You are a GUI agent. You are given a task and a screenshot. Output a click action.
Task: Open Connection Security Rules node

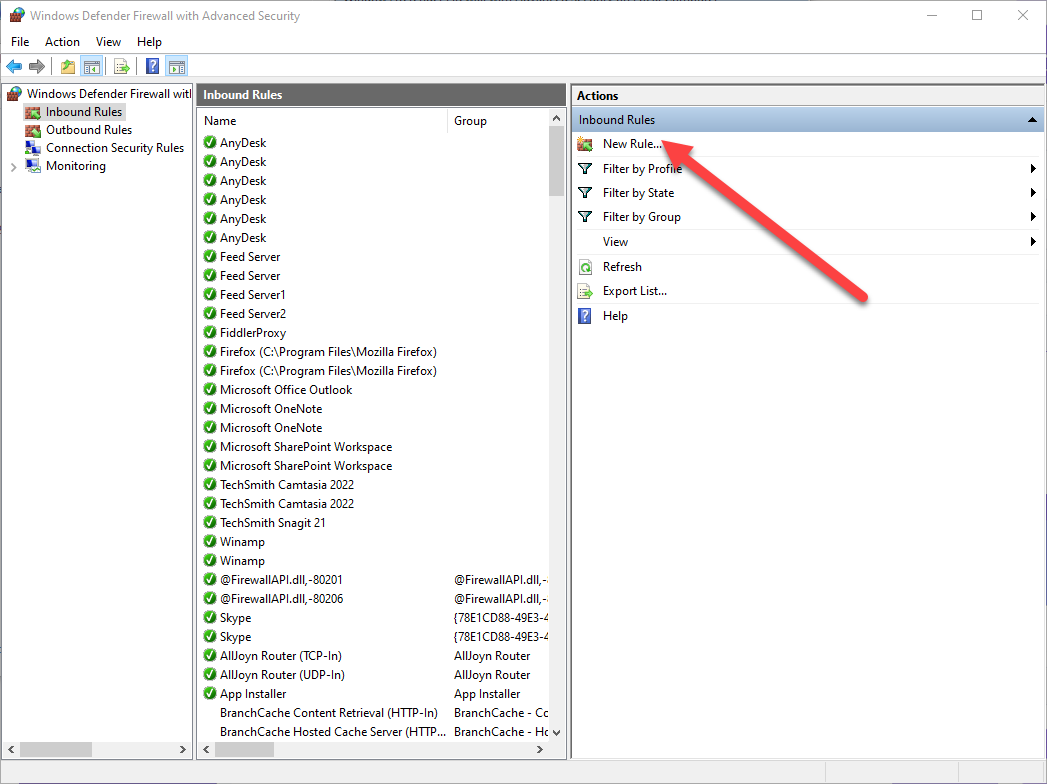(114, 148)
